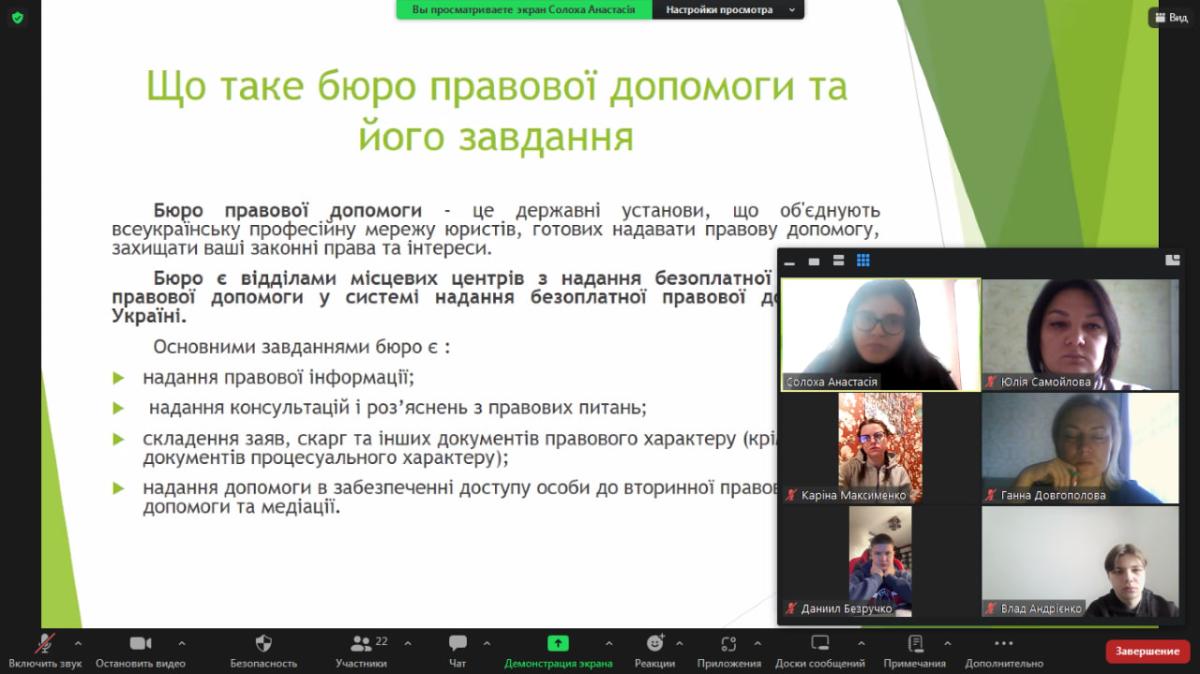
Task: Open the view settings dropdown at top
Action: tap(728, 10)
